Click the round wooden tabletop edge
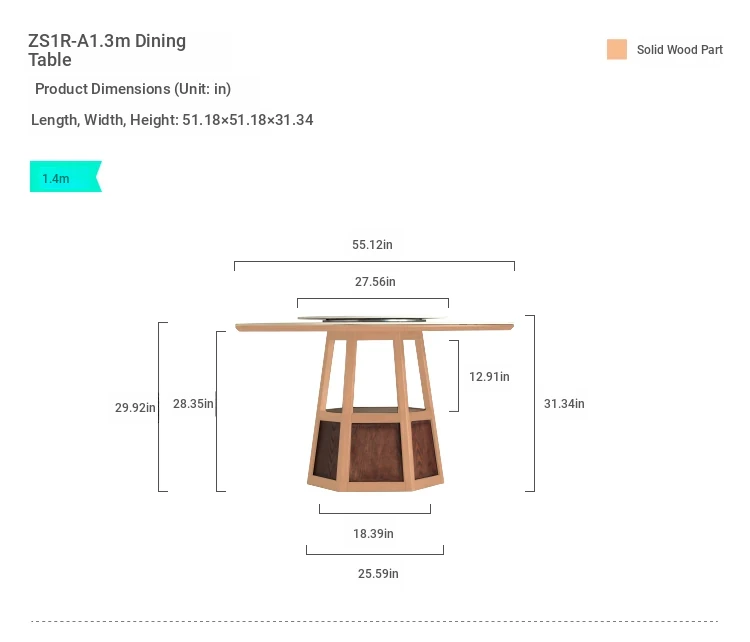750x642 pixels. click(x=375, y=327)
